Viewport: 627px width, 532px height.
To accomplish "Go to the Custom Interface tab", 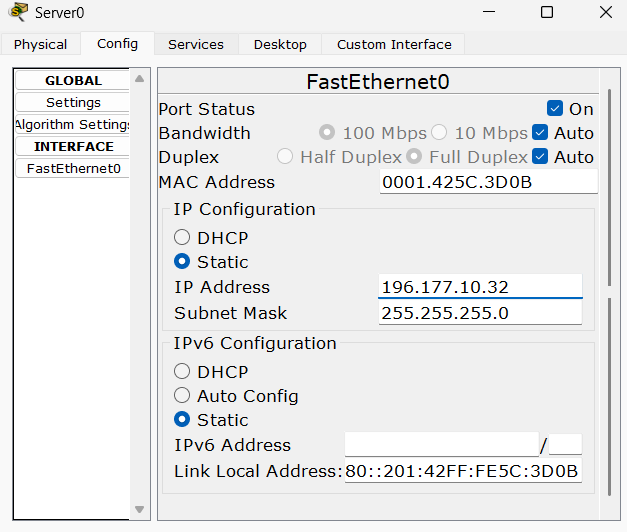I will pos(394,45).
